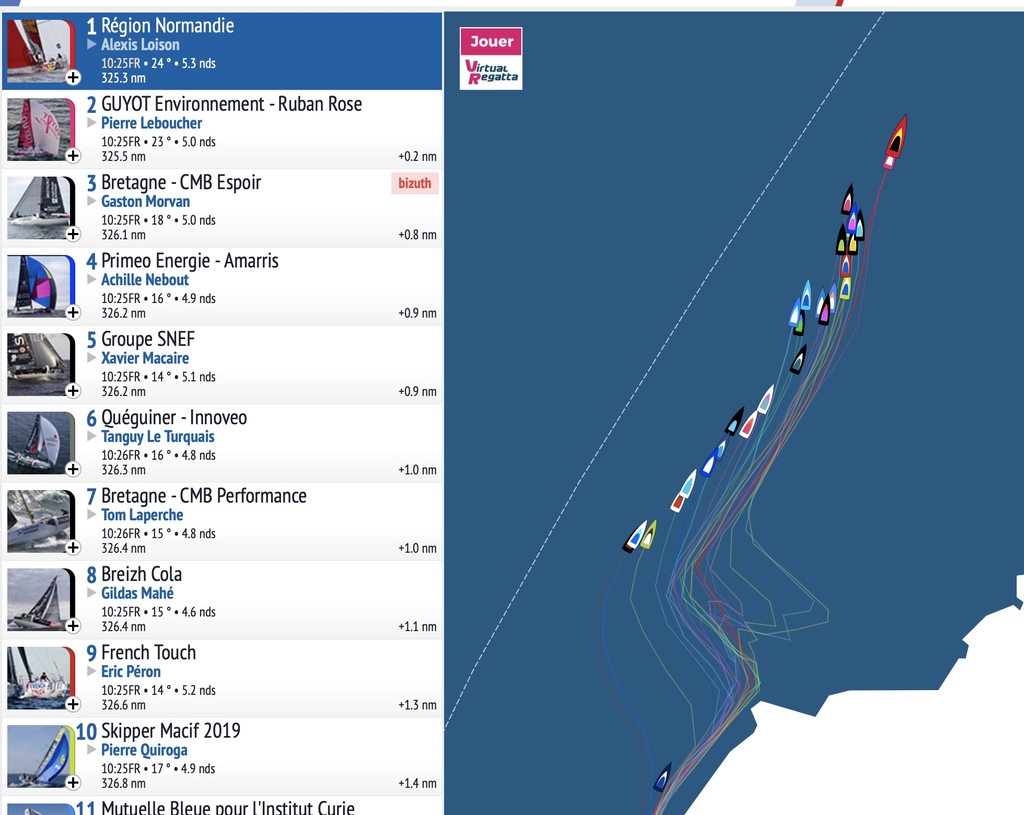Click plus icon on Bretagne CMB Espoir photo
Screen dimensions: 1024x815
click(73, 234)
